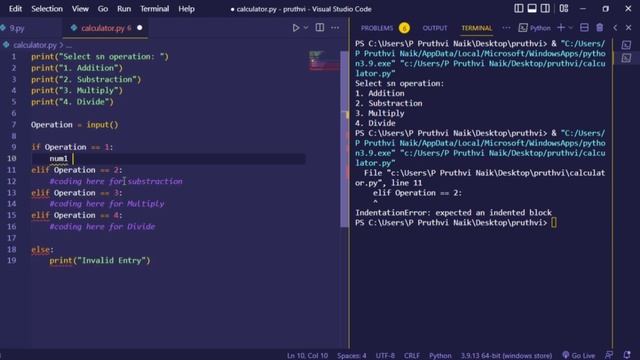Open the run options dropdown arrow
This screenshot has height=360, width=640.
(306, 28)
